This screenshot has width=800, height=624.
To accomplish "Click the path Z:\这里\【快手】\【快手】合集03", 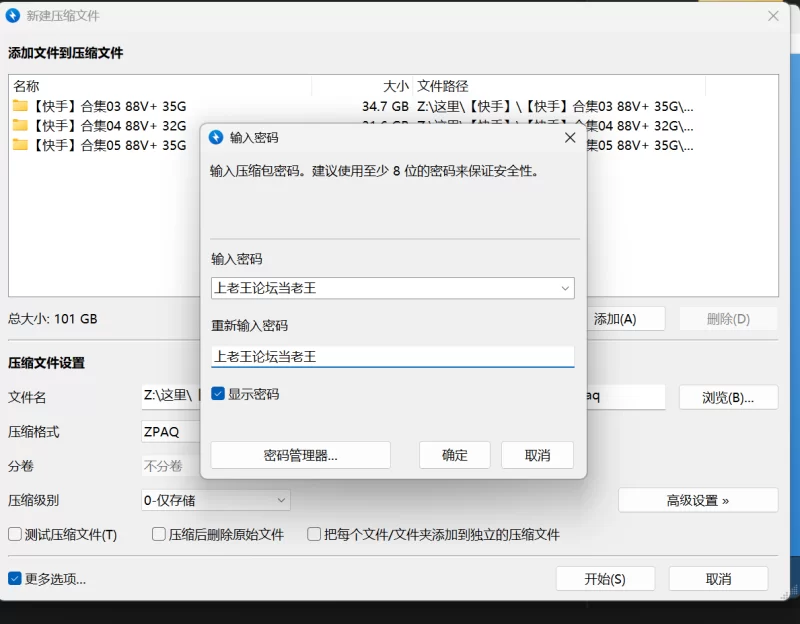I will point(555,106).
